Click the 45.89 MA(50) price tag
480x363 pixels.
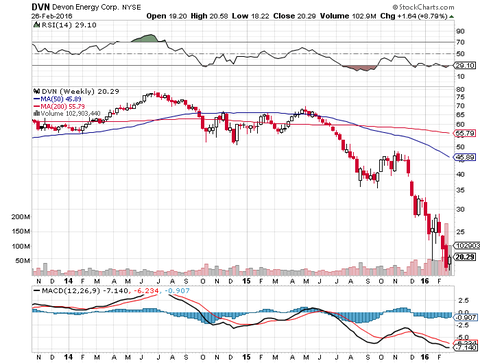(x=465, y=157)
